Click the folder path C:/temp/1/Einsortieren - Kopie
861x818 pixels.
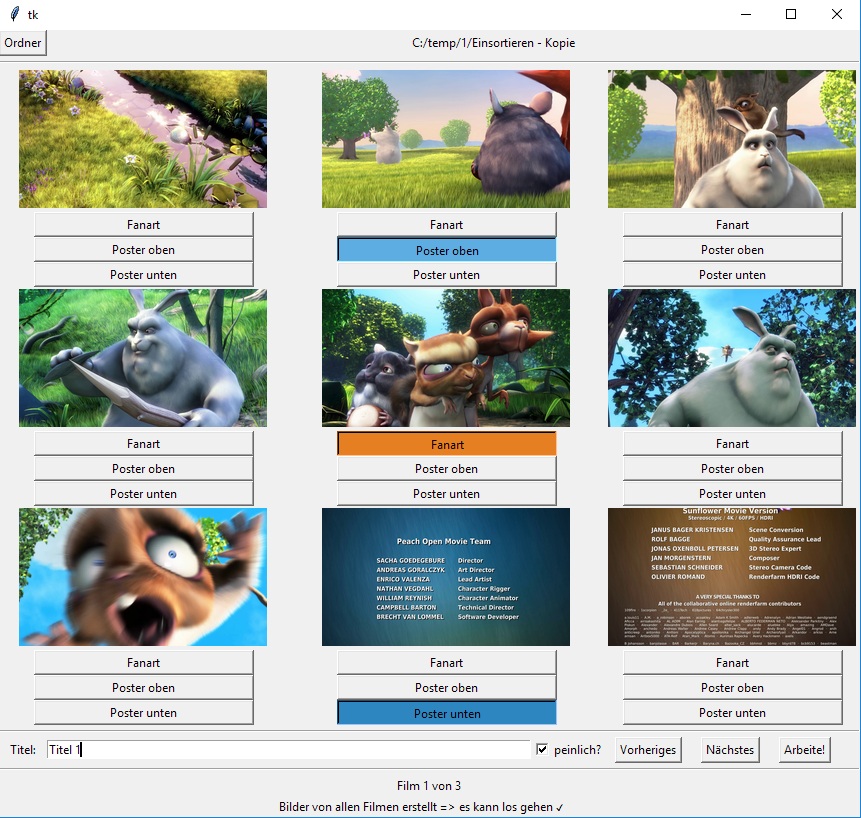click(x=494, y=43)
